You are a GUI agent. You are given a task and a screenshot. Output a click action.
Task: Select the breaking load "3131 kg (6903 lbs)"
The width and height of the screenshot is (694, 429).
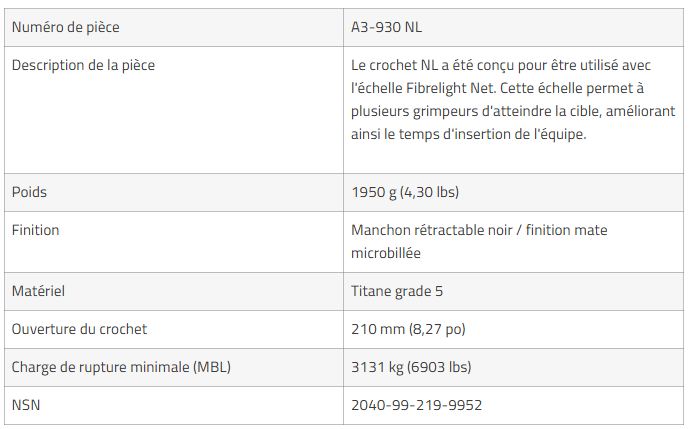[412, 367]
